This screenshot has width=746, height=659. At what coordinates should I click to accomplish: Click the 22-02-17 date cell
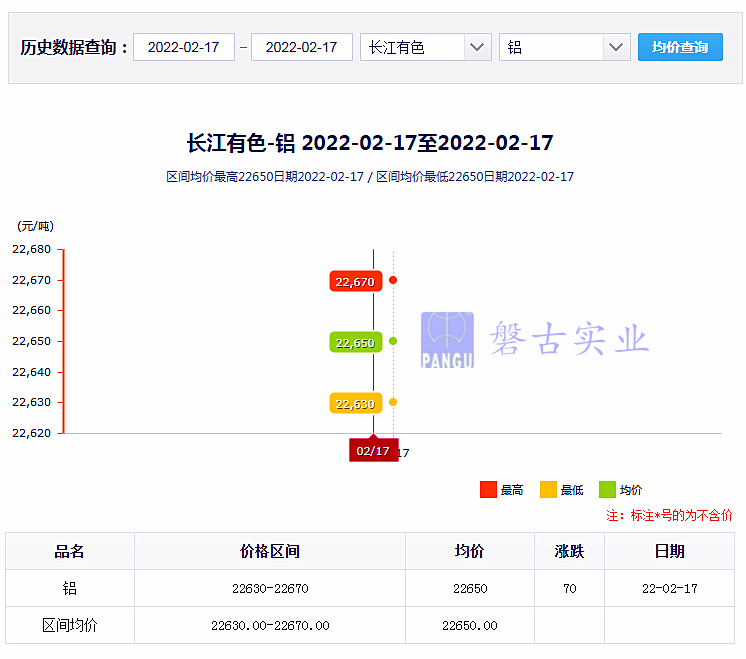669,588
